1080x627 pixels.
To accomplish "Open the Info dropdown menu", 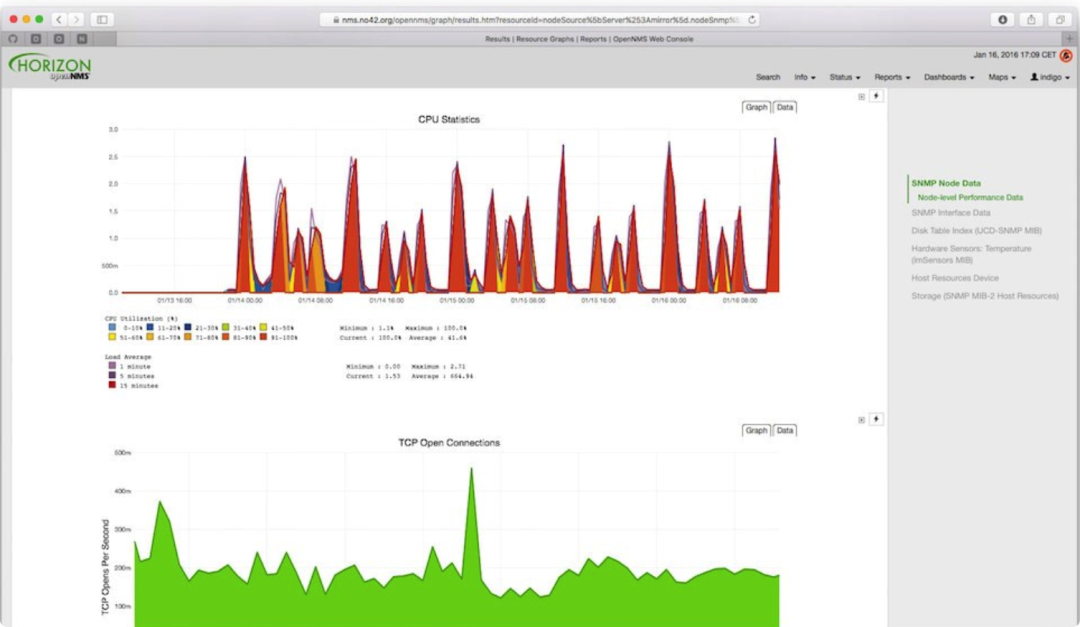I will tap(804, 77).
